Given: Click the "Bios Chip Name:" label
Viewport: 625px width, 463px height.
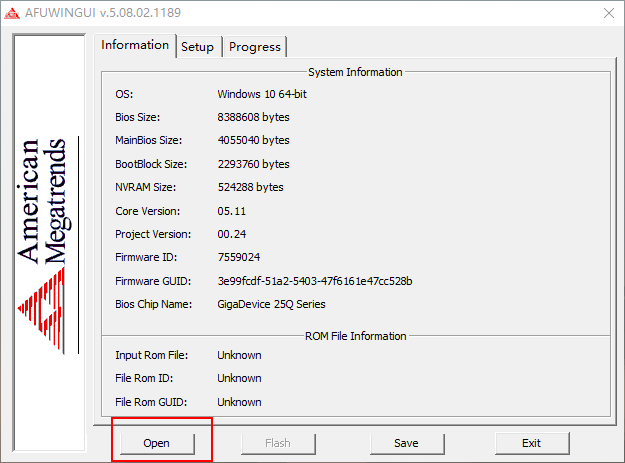Looking at the screenshot, I should [153, 304].
